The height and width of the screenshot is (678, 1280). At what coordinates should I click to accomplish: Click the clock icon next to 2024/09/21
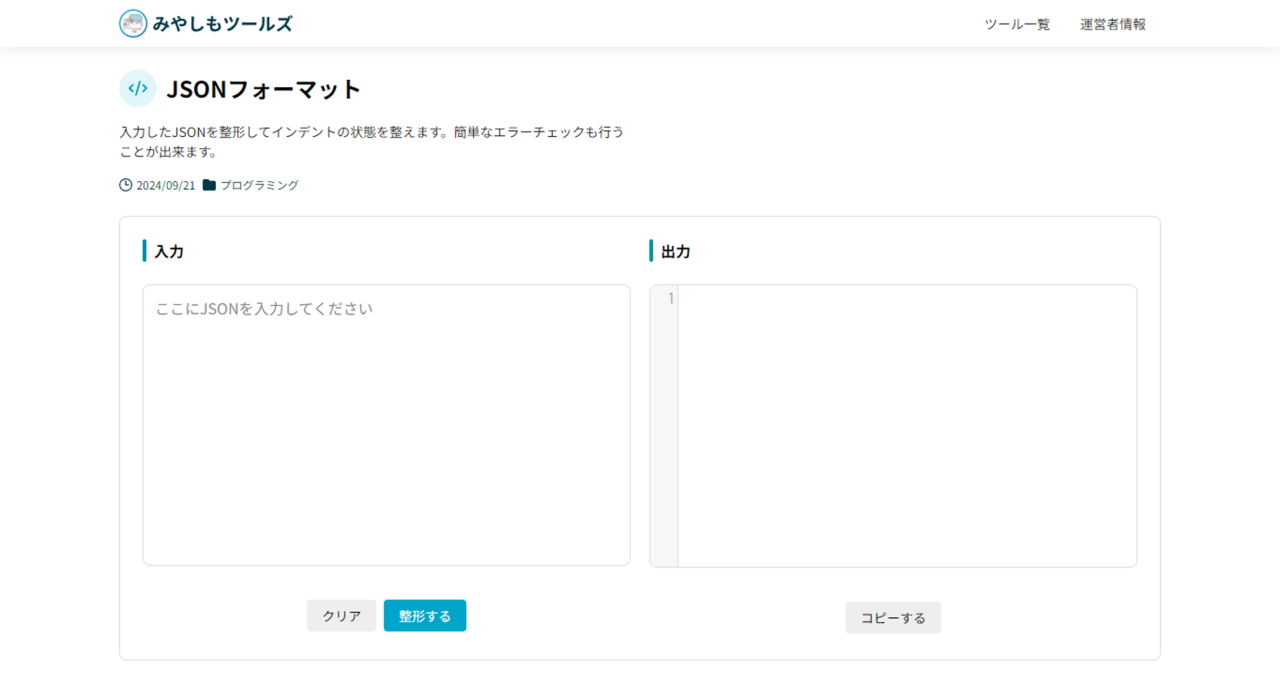click(126, 185)
